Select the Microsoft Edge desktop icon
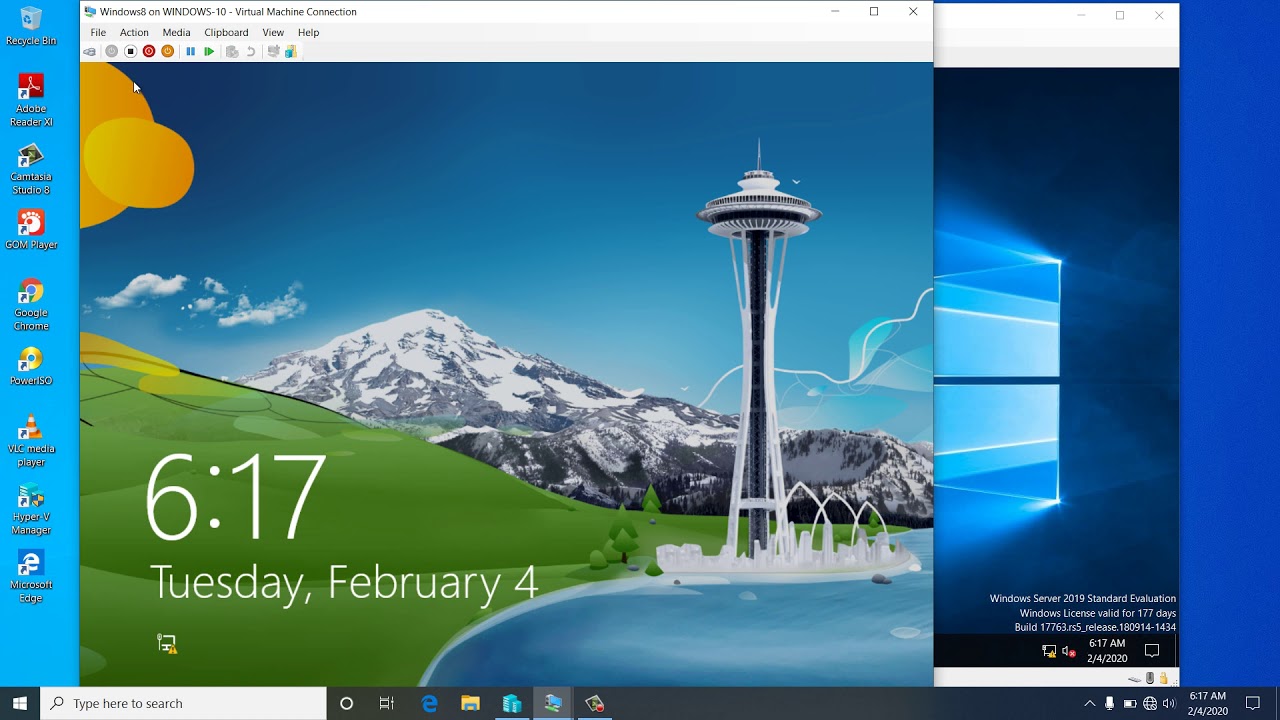 point(31,577)
